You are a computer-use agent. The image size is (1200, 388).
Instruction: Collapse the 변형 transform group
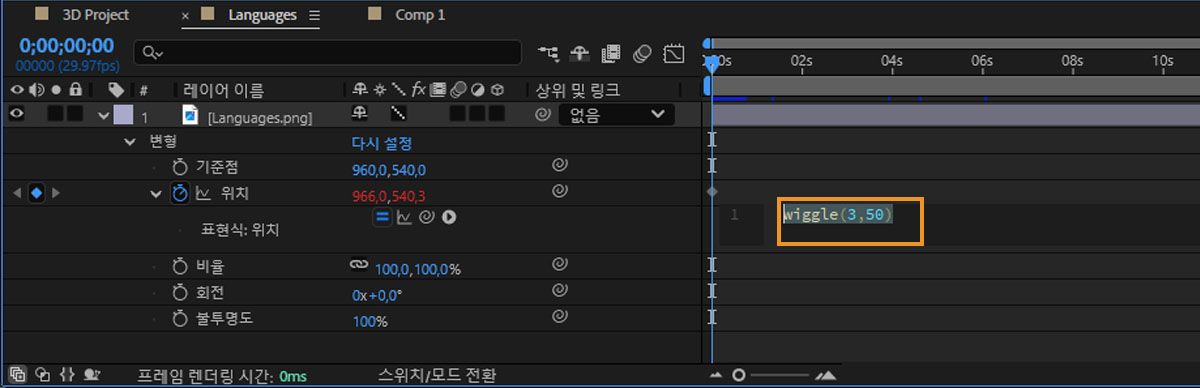pyautogui.click(x=130, y=142)
